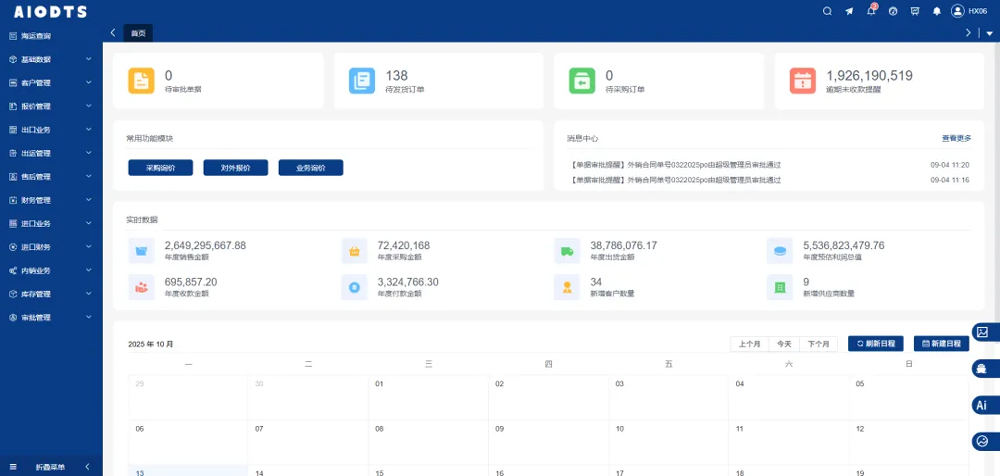Expand the 财务管理 sidebar menu
Image resolution: width=1000 pixels, height=476 pixels.
50,200
